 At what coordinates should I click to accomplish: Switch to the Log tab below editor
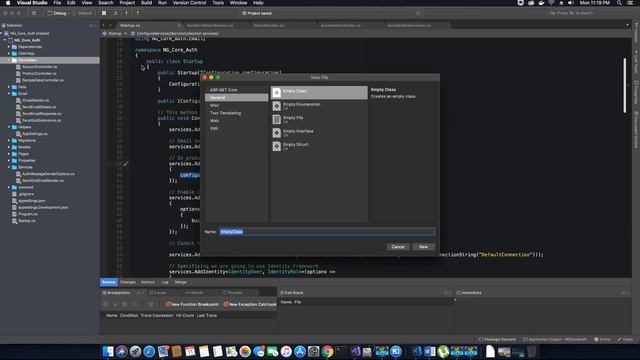point(164,282)
